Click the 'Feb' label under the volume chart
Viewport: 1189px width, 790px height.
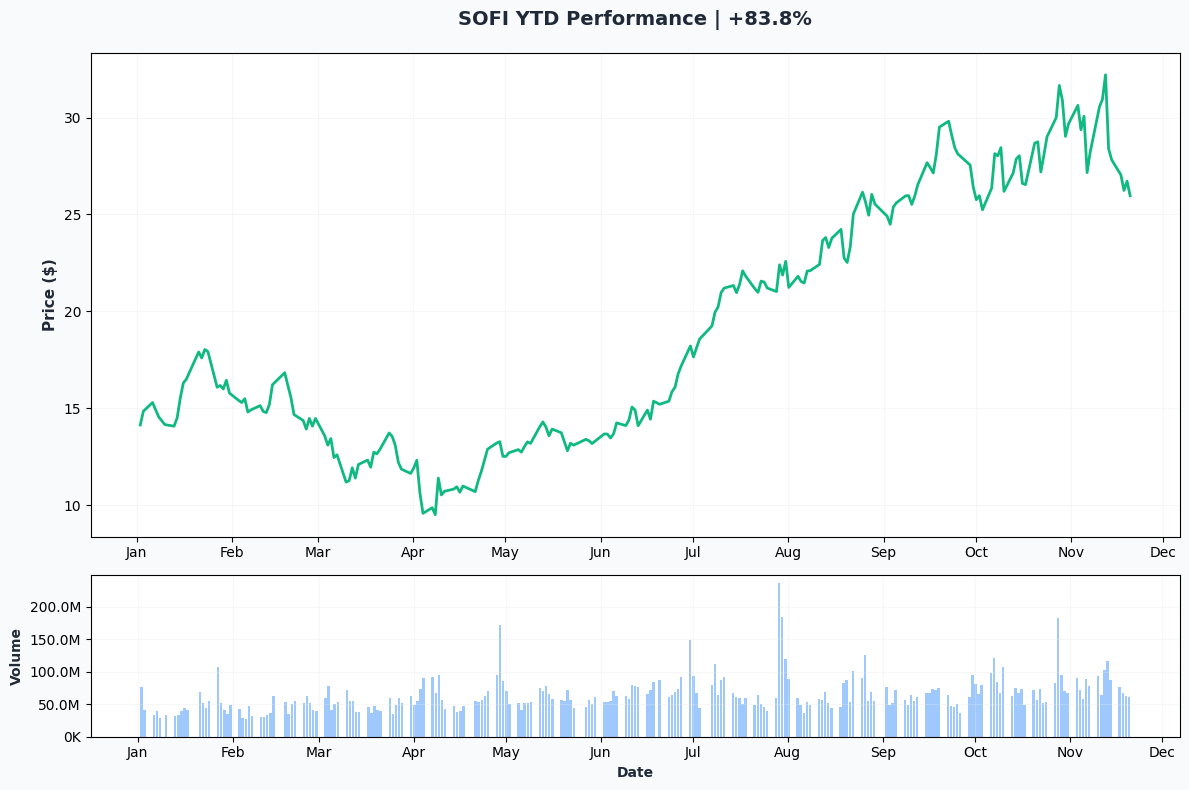pyautogui.click(x=231, y=753)
